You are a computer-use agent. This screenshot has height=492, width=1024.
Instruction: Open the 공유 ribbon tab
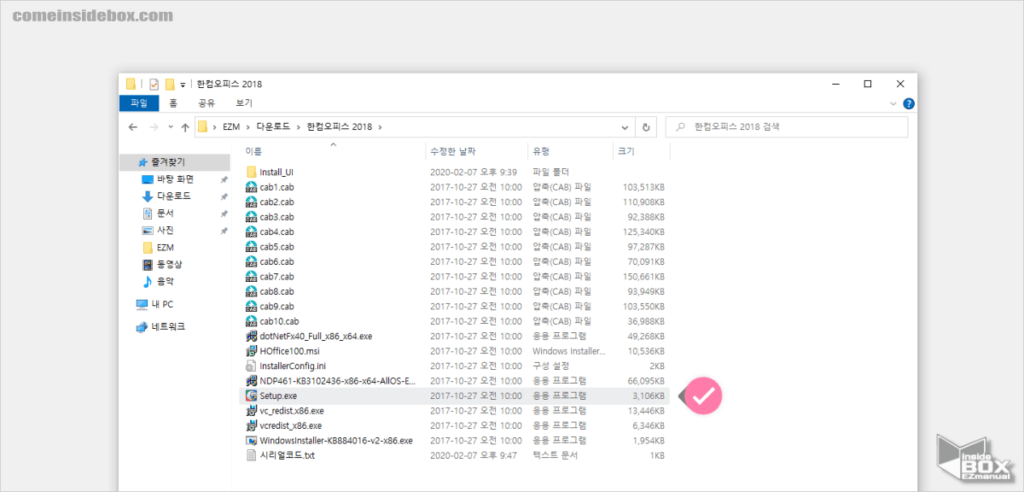point(206,103)
